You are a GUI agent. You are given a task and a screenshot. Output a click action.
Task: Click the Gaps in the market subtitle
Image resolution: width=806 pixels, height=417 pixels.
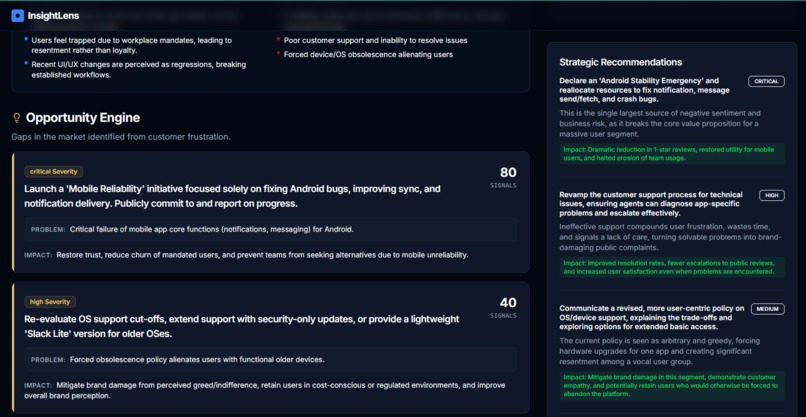pyautogui.click(x=121, y=137)
